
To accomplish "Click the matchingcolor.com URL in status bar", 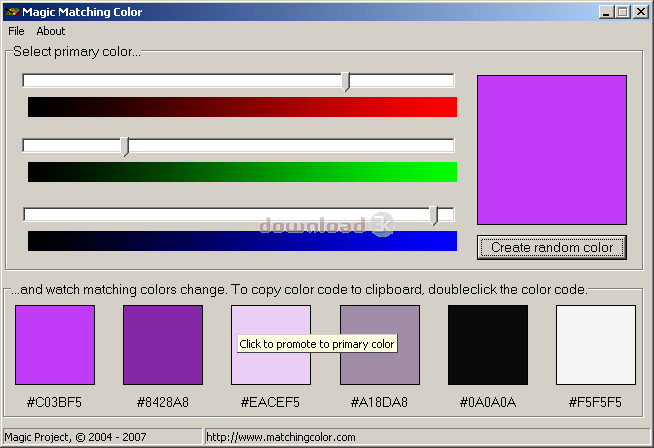I will point(281,437).
